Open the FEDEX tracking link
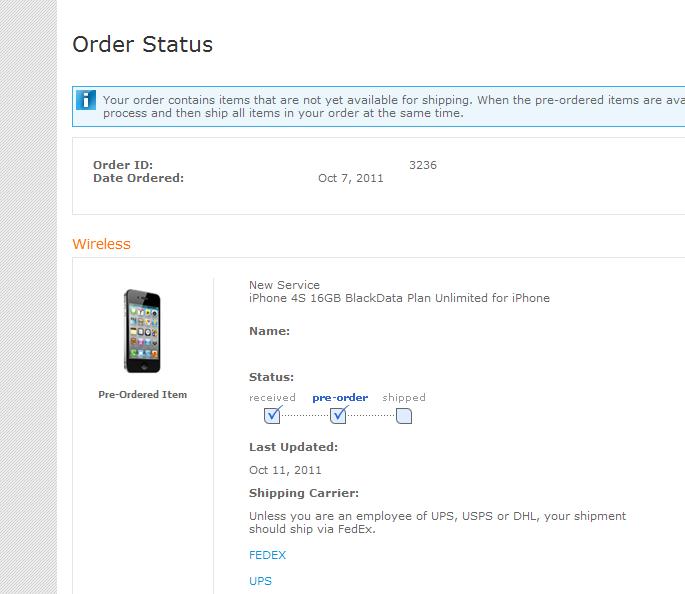The image size is (685, 594). 267,555
